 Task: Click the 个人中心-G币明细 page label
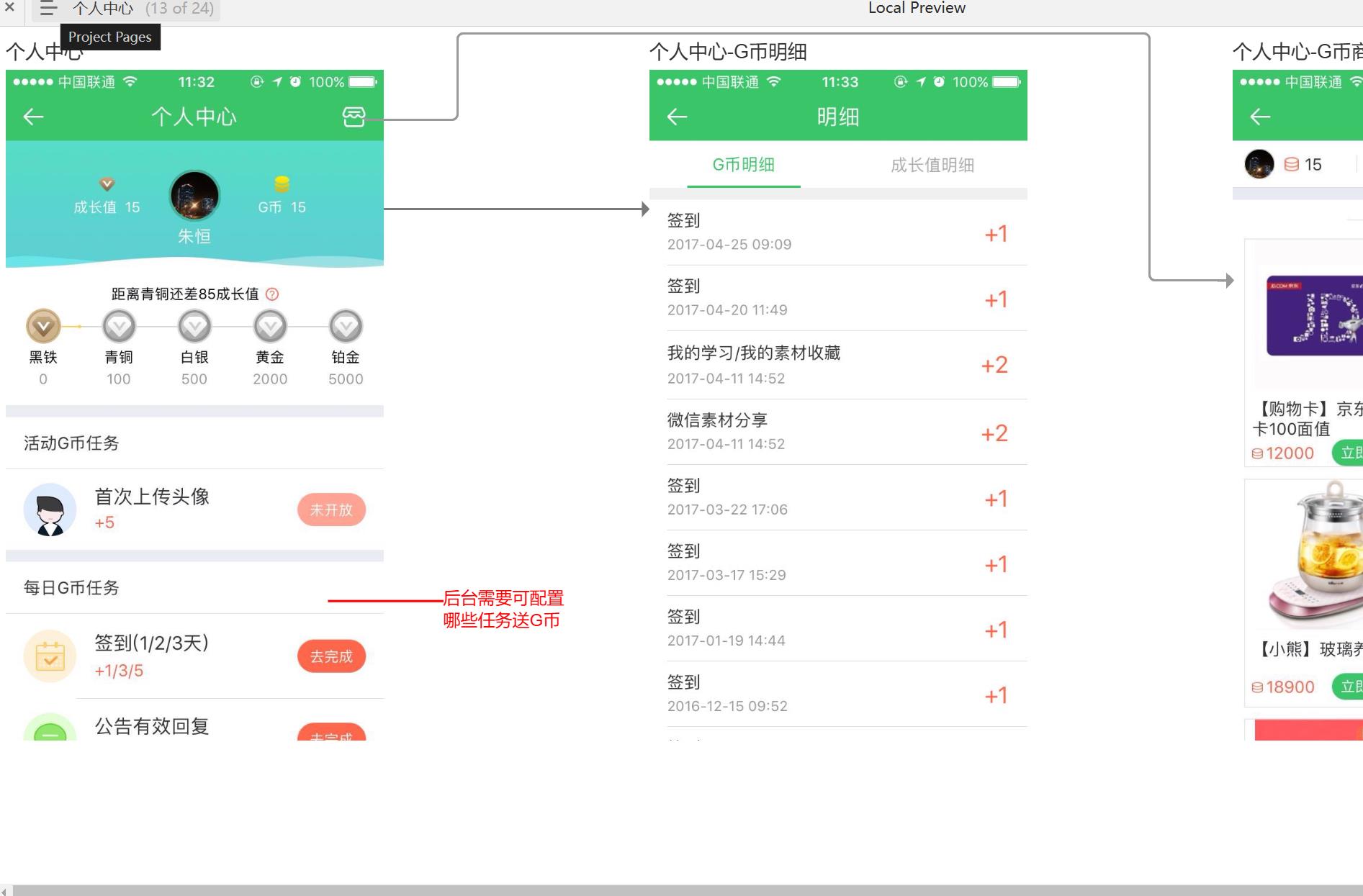728,52
